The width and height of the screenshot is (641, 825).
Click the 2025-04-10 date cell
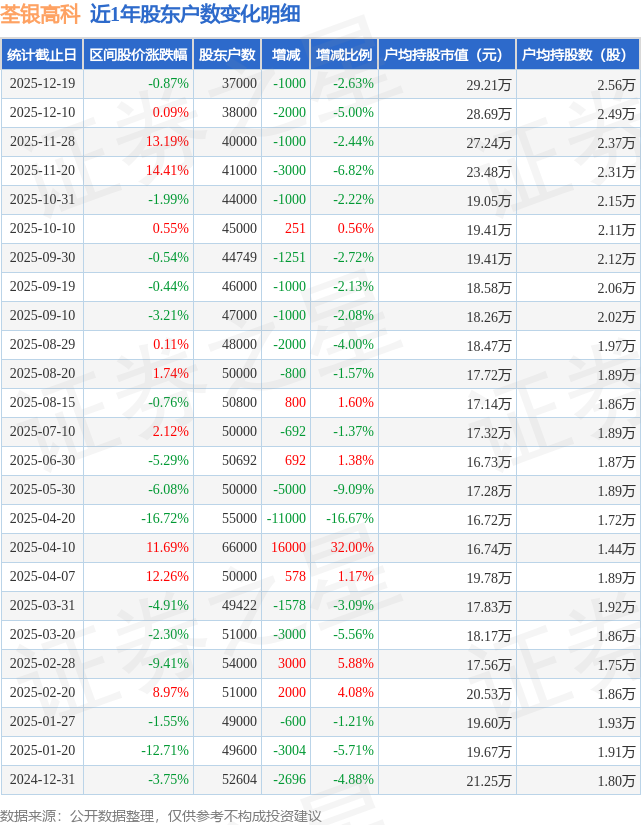click(x=41, y=548)
